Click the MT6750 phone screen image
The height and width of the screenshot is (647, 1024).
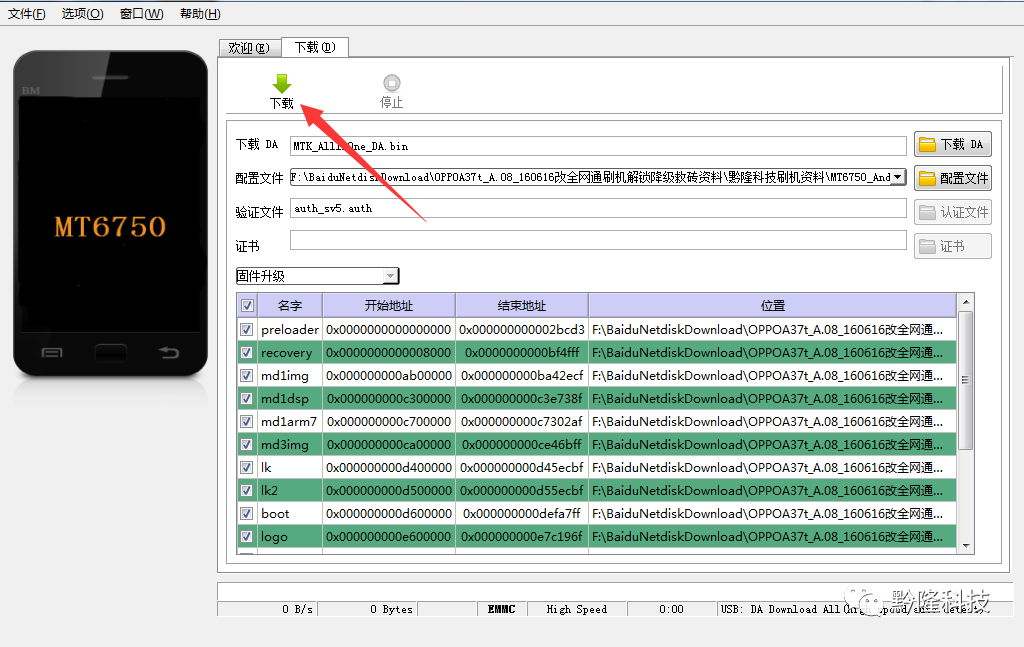(x=110, y=214)
